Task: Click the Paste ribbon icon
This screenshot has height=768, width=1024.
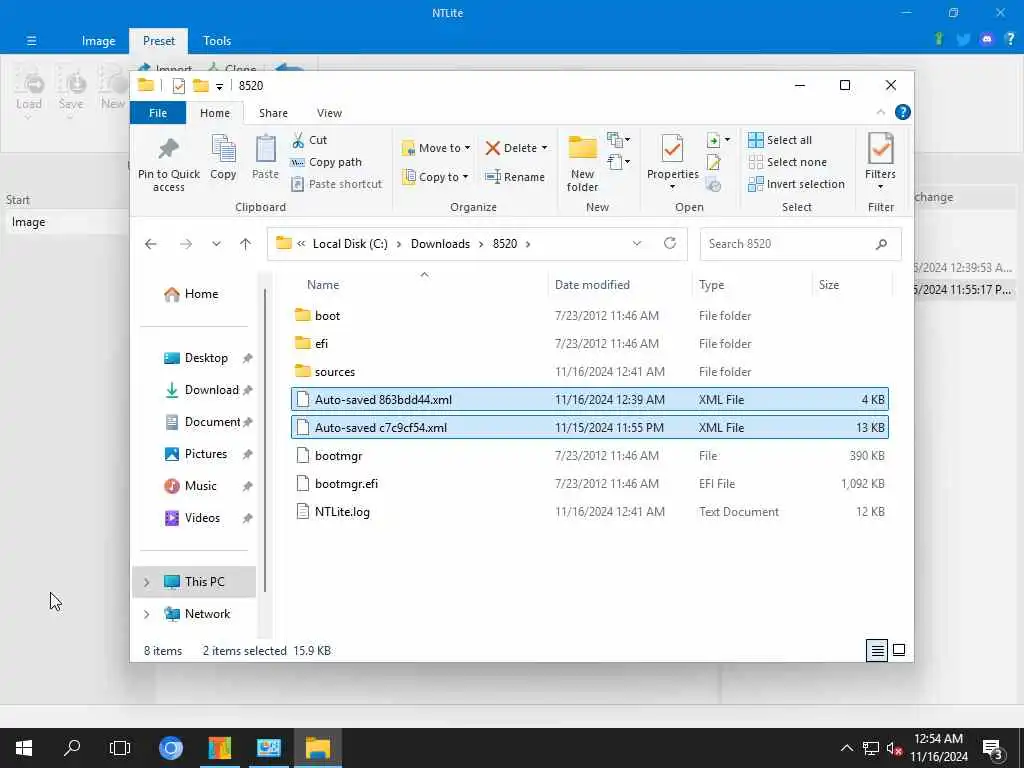Action: pyautogui.click(x=265, y=149)
